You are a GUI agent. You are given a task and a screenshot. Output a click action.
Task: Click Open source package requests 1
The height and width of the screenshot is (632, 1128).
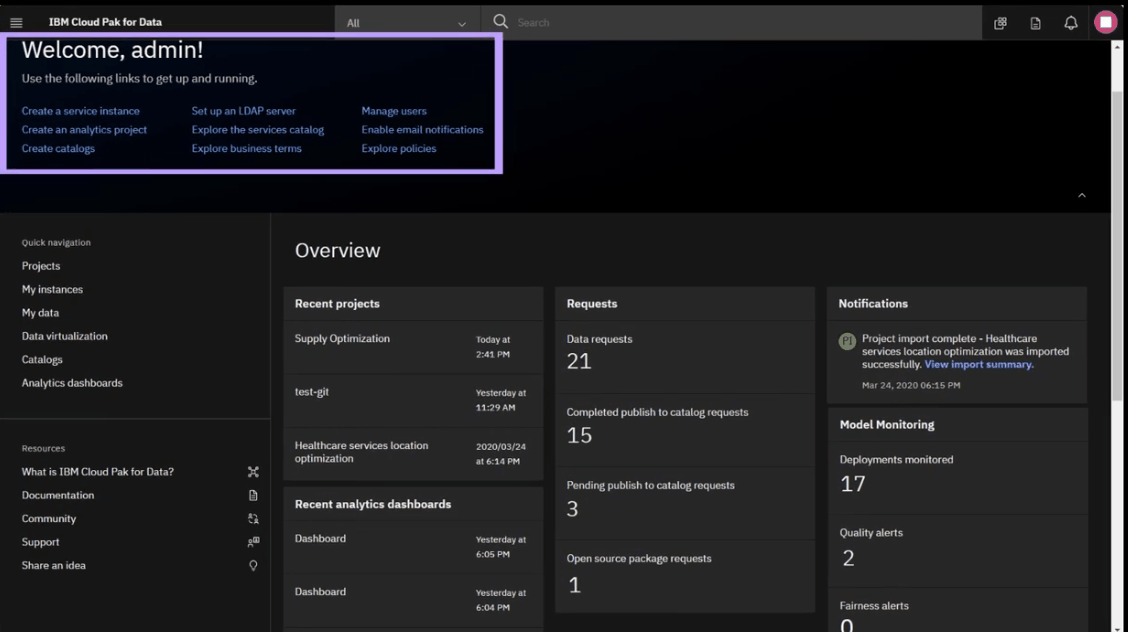click(x=574, y=585)
